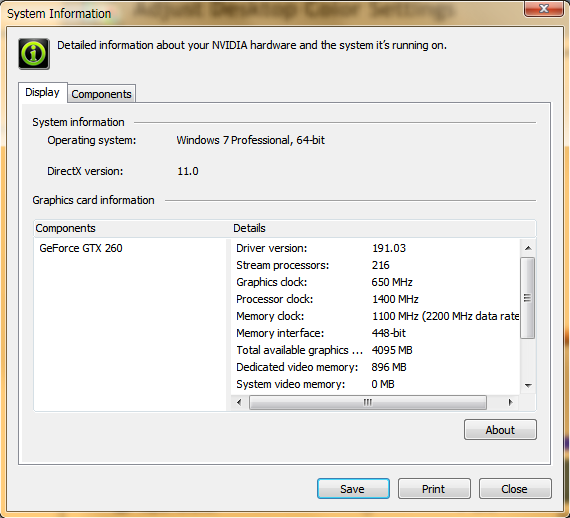Click the Graphics card information section heading
570x518 pixels.
coord(93,200)
